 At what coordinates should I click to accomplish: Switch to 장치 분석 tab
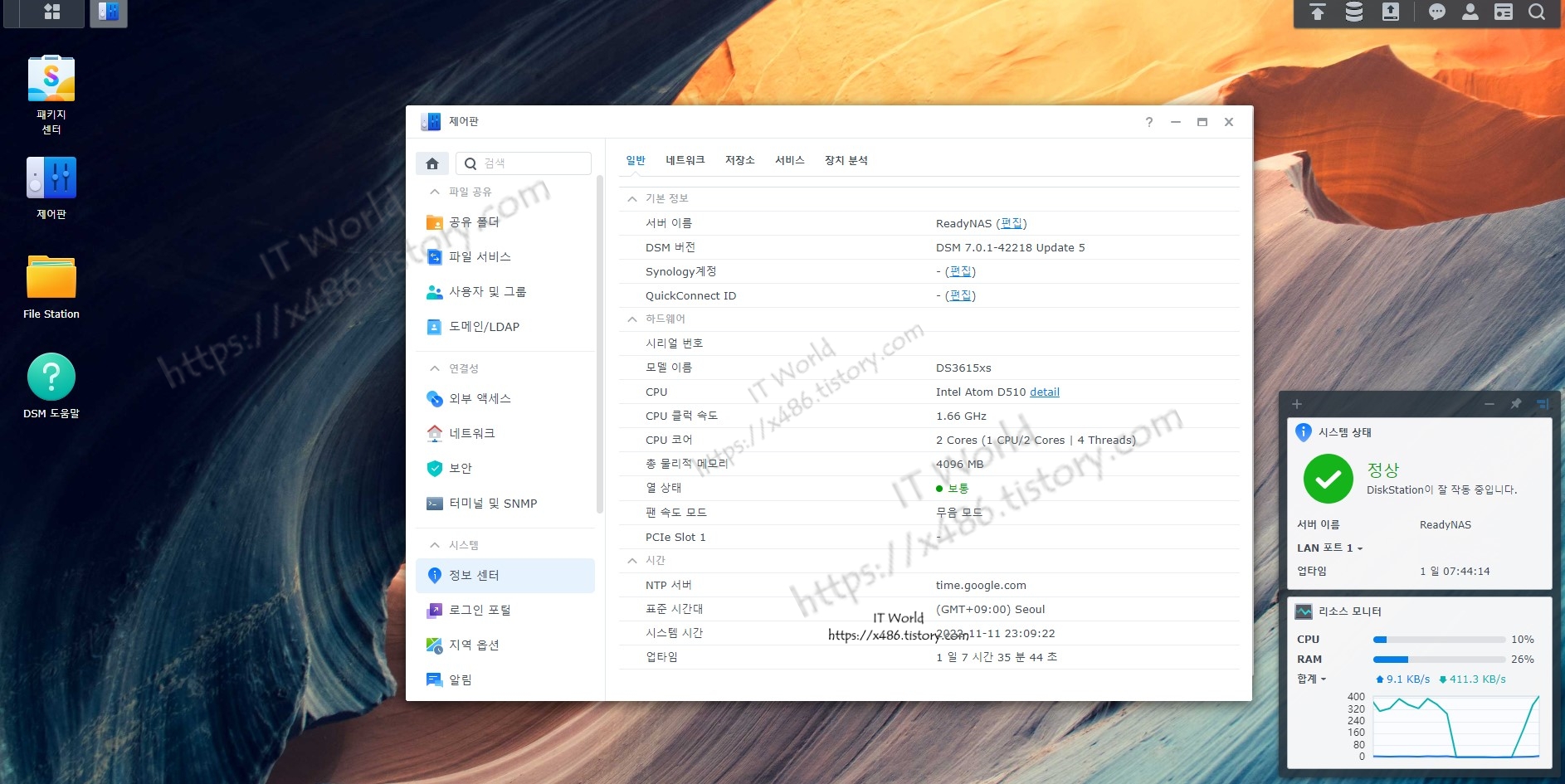pos(846,161)
